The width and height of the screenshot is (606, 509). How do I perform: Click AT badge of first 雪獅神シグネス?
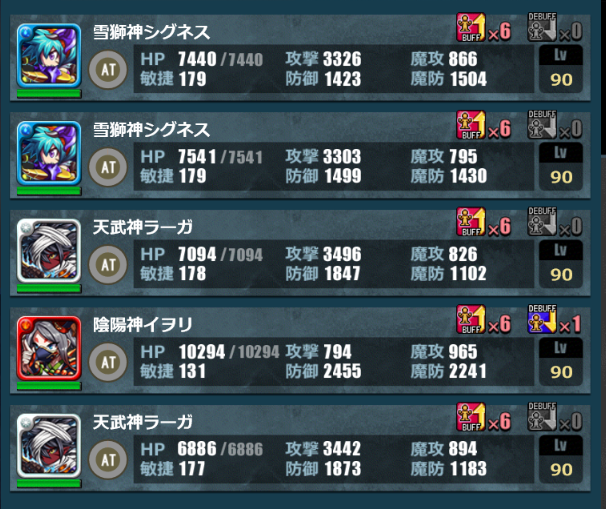[108, 70]
